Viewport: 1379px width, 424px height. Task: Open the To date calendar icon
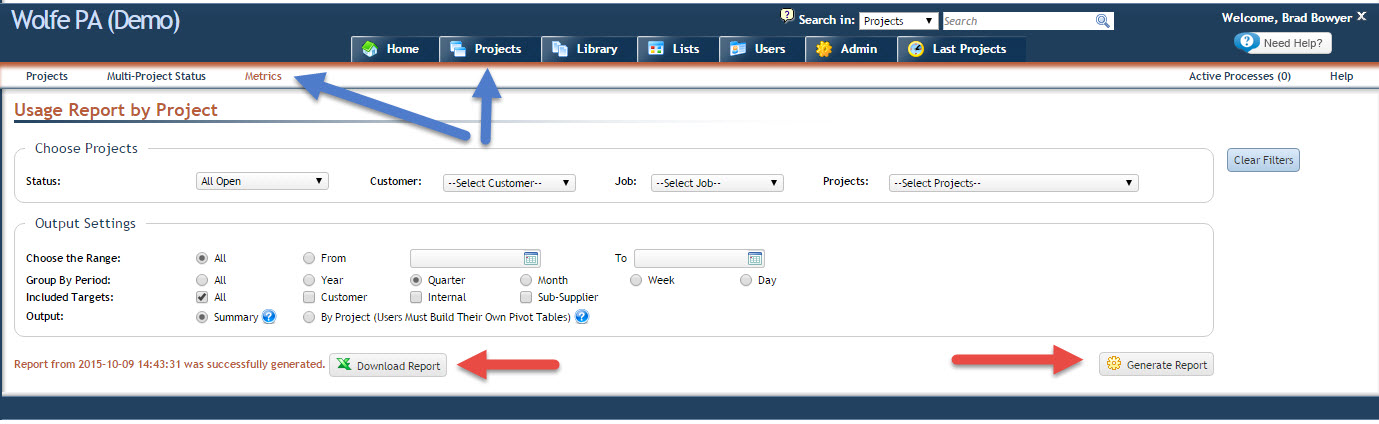click(756, 258)
